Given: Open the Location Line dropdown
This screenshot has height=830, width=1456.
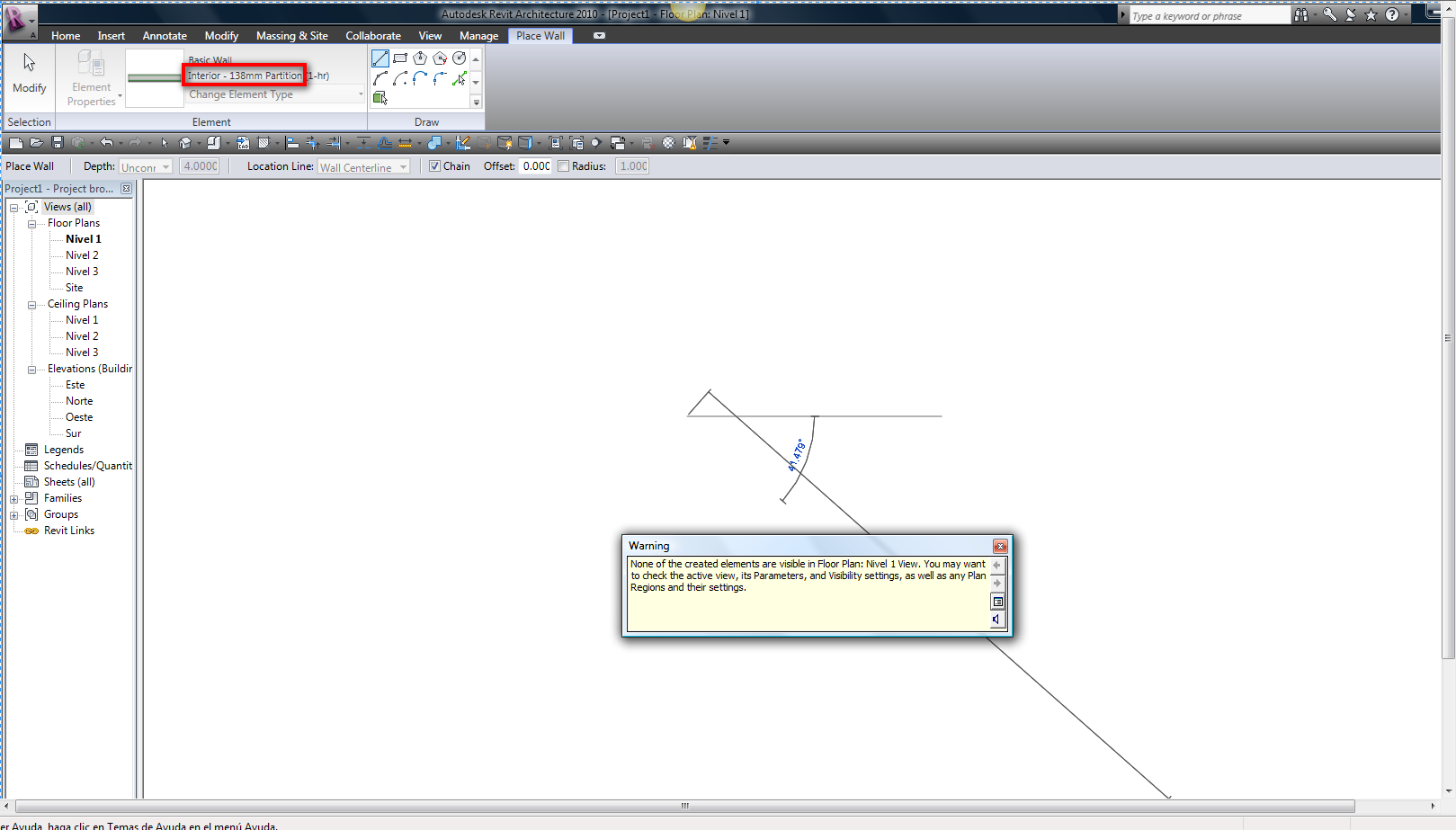Looking at the screenshot, I should [x=363, y=166].
